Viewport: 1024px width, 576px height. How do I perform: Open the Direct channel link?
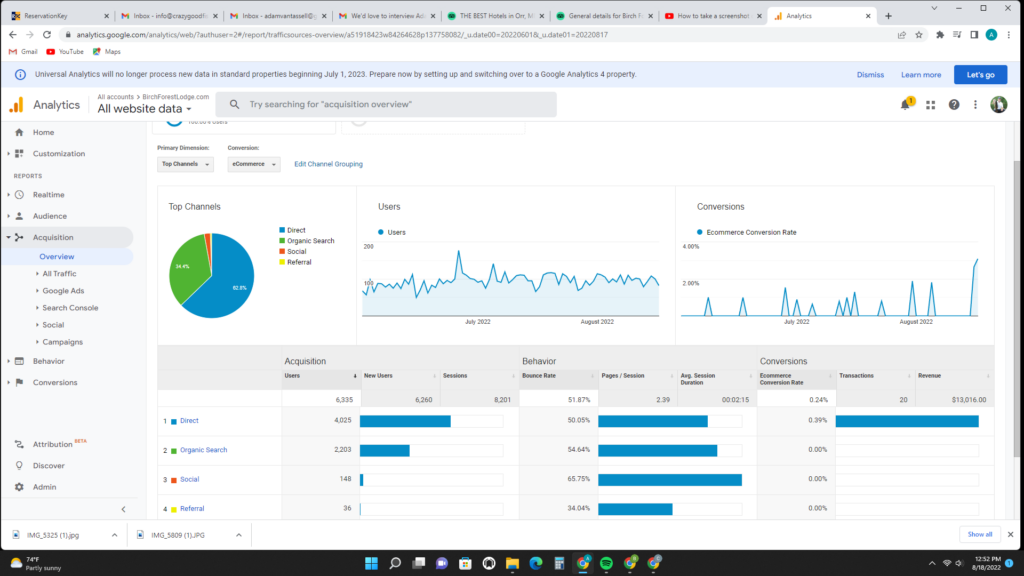pos(189,421)
